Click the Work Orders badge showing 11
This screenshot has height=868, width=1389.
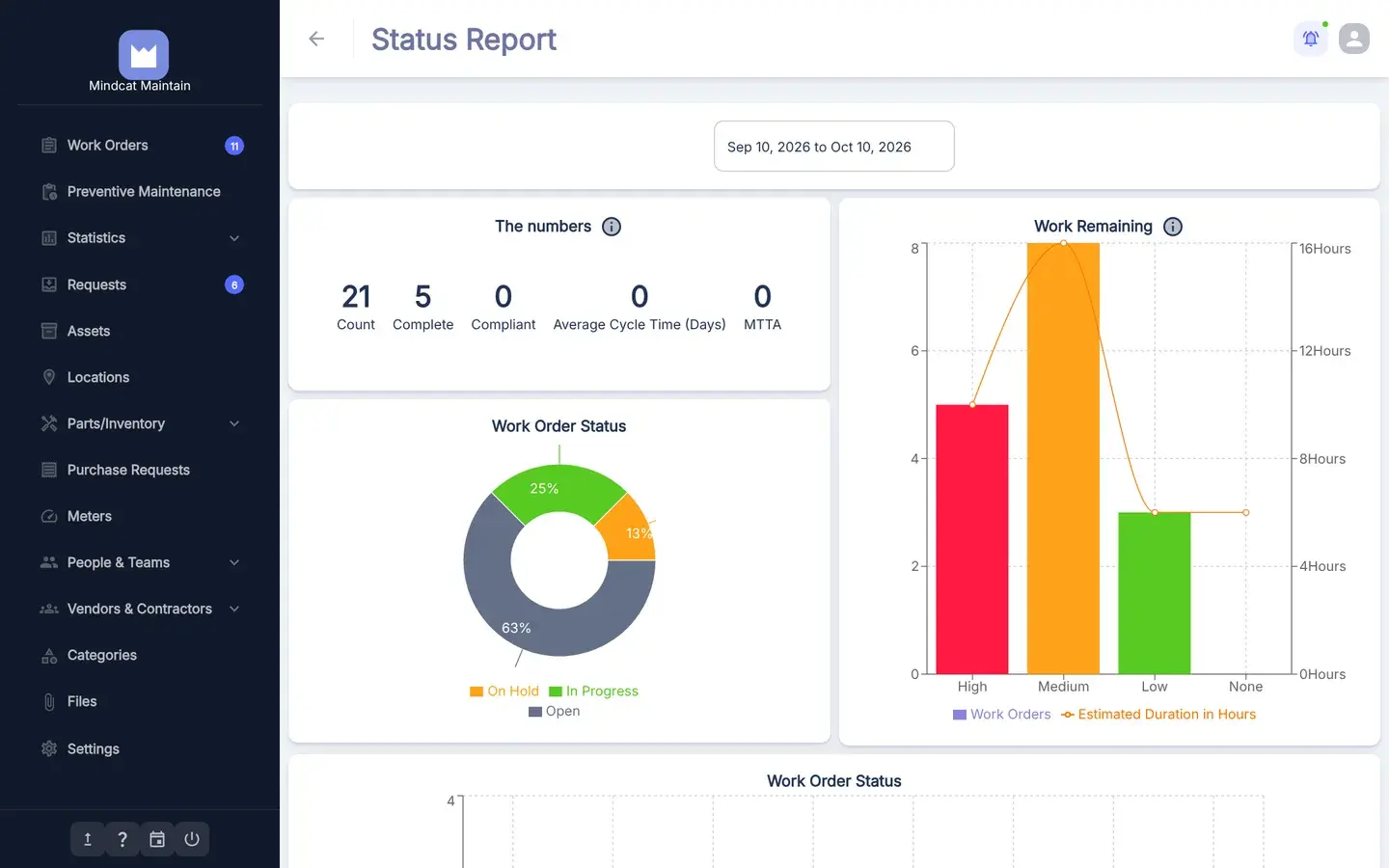(x=234, y=146)
